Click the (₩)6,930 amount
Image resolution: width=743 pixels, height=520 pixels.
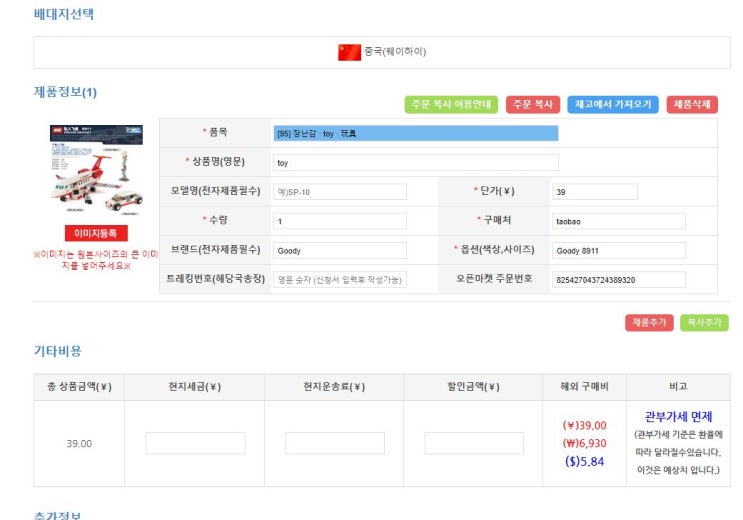584,443
